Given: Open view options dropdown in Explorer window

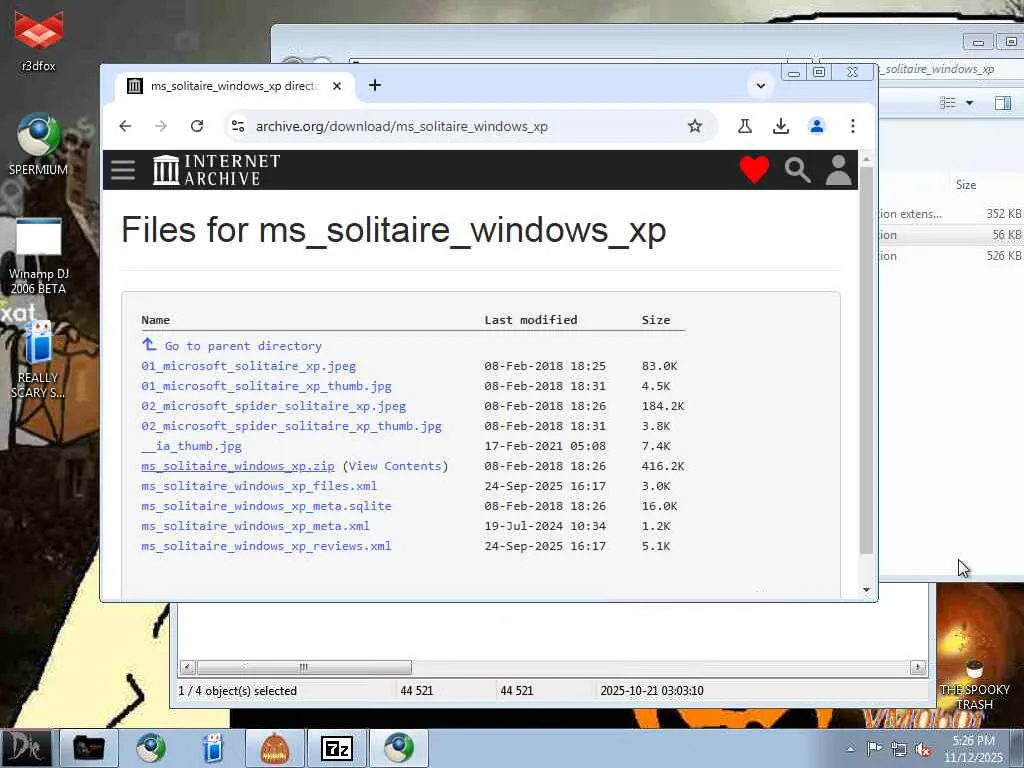Looking at the screenshot, I should click(x=969, y=103).
